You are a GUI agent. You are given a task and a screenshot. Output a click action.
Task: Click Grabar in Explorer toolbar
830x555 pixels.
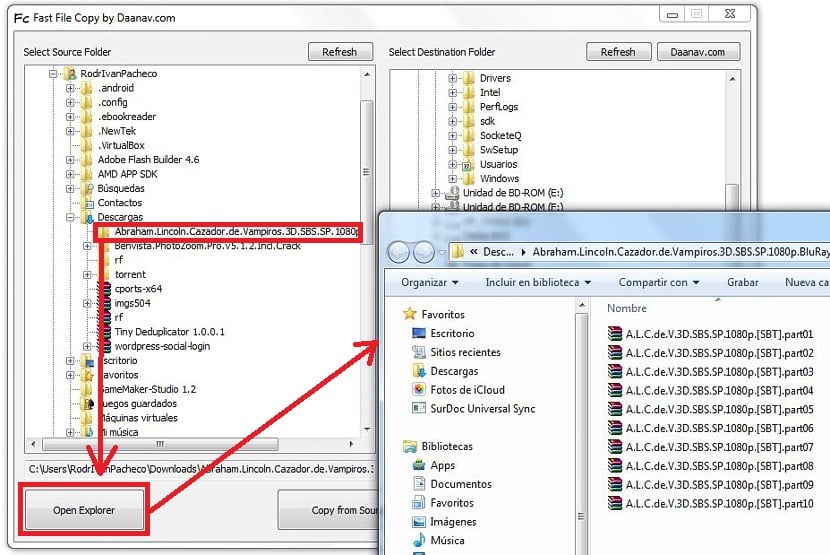[x=743, y=282]
